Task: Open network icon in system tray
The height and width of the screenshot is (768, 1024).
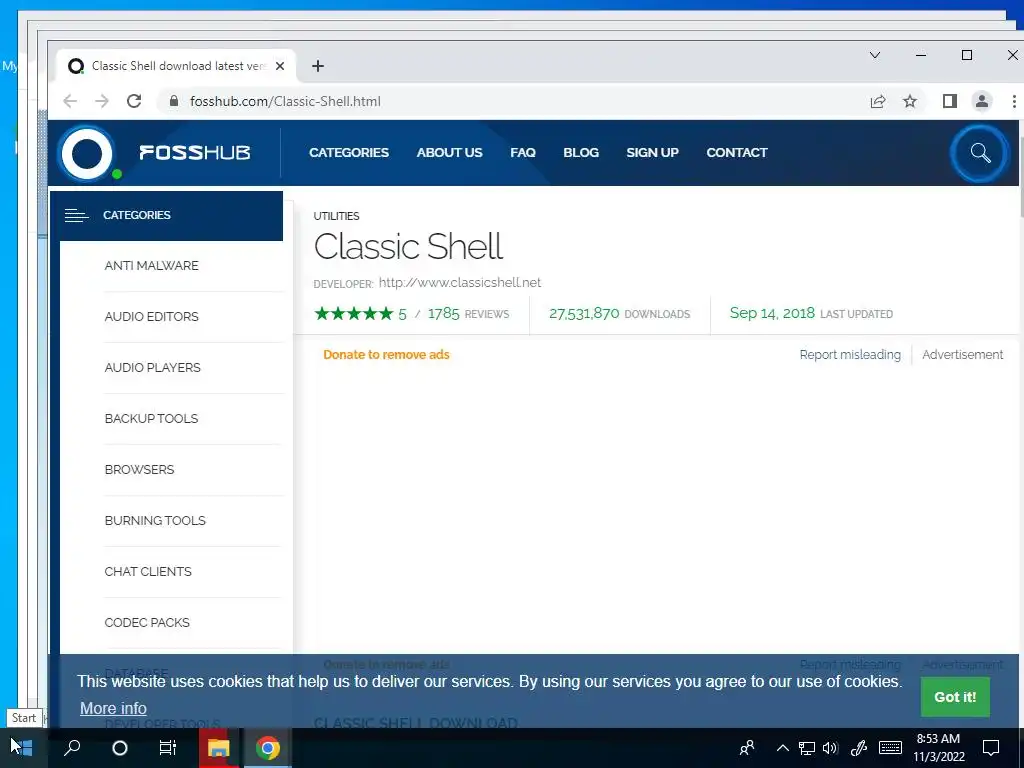Action: pyautogui.click(x=807, y=748)
